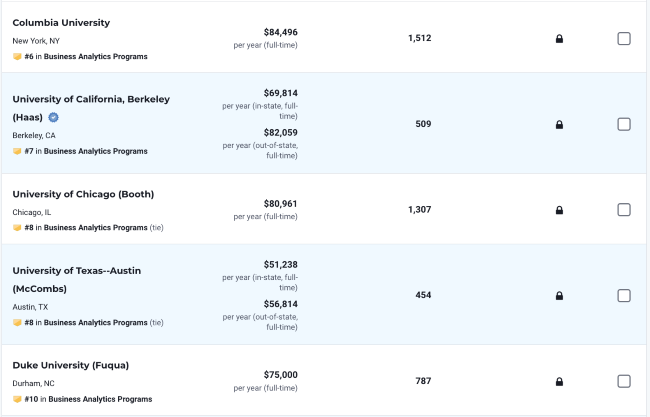This screenshot has width=650, height=417.
Task: Click the ranking badge icon beside #10 Duke
Action: click(17, 399)
